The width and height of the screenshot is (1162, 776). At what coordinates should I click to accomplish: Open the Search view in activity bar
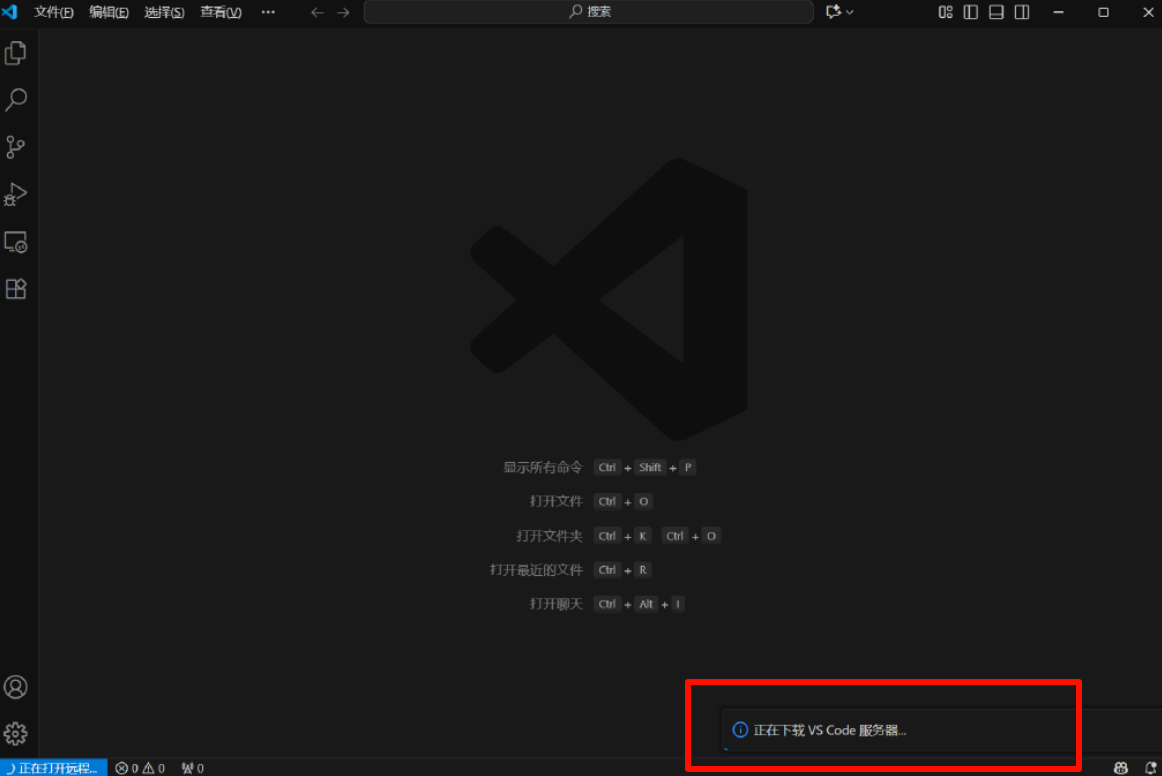pos(16,100)
